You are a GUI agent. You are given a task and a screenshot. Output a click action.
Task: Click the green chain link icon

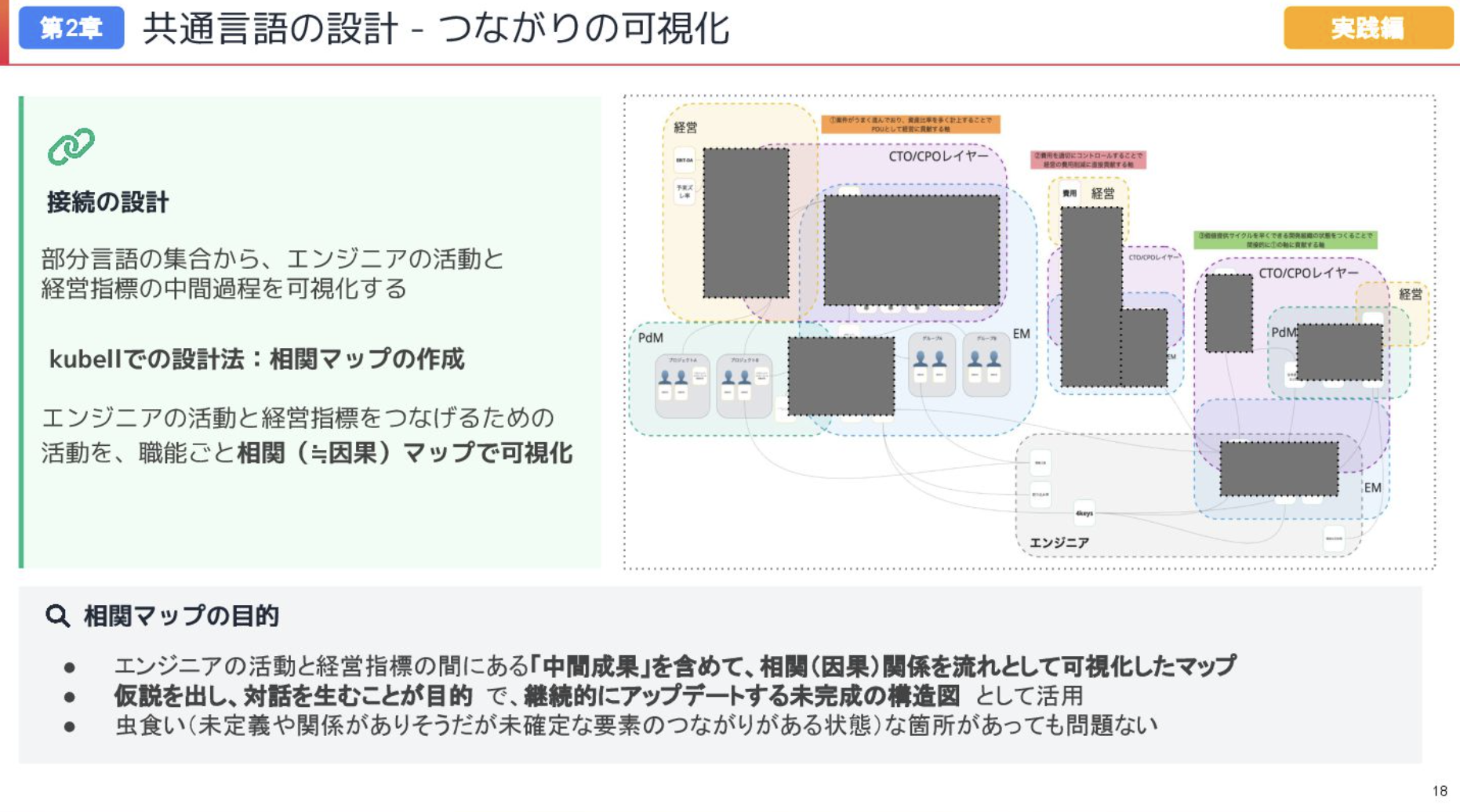(x=71, y=146)
